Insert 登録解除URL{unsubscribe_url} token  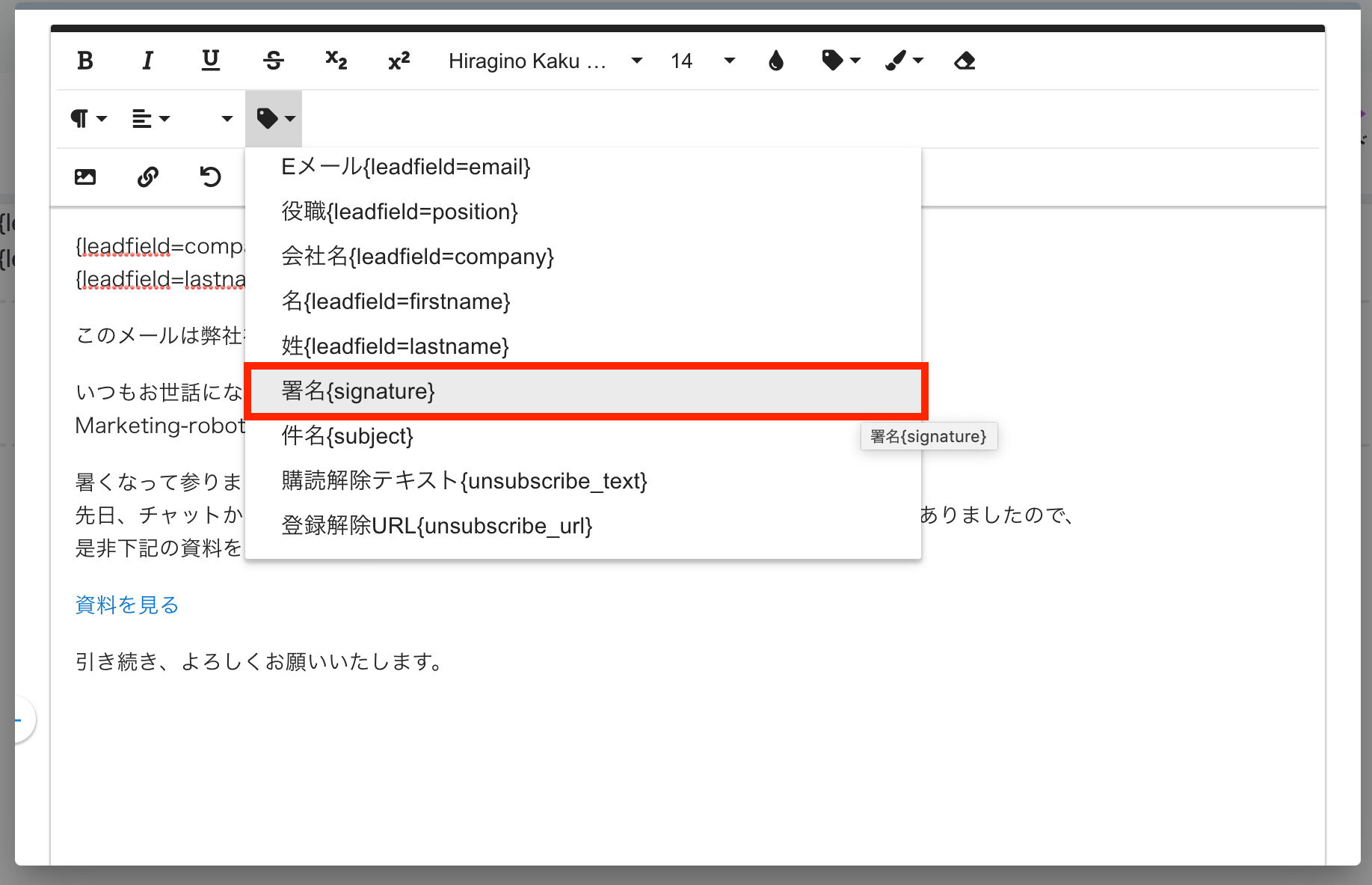click(437, 526)
